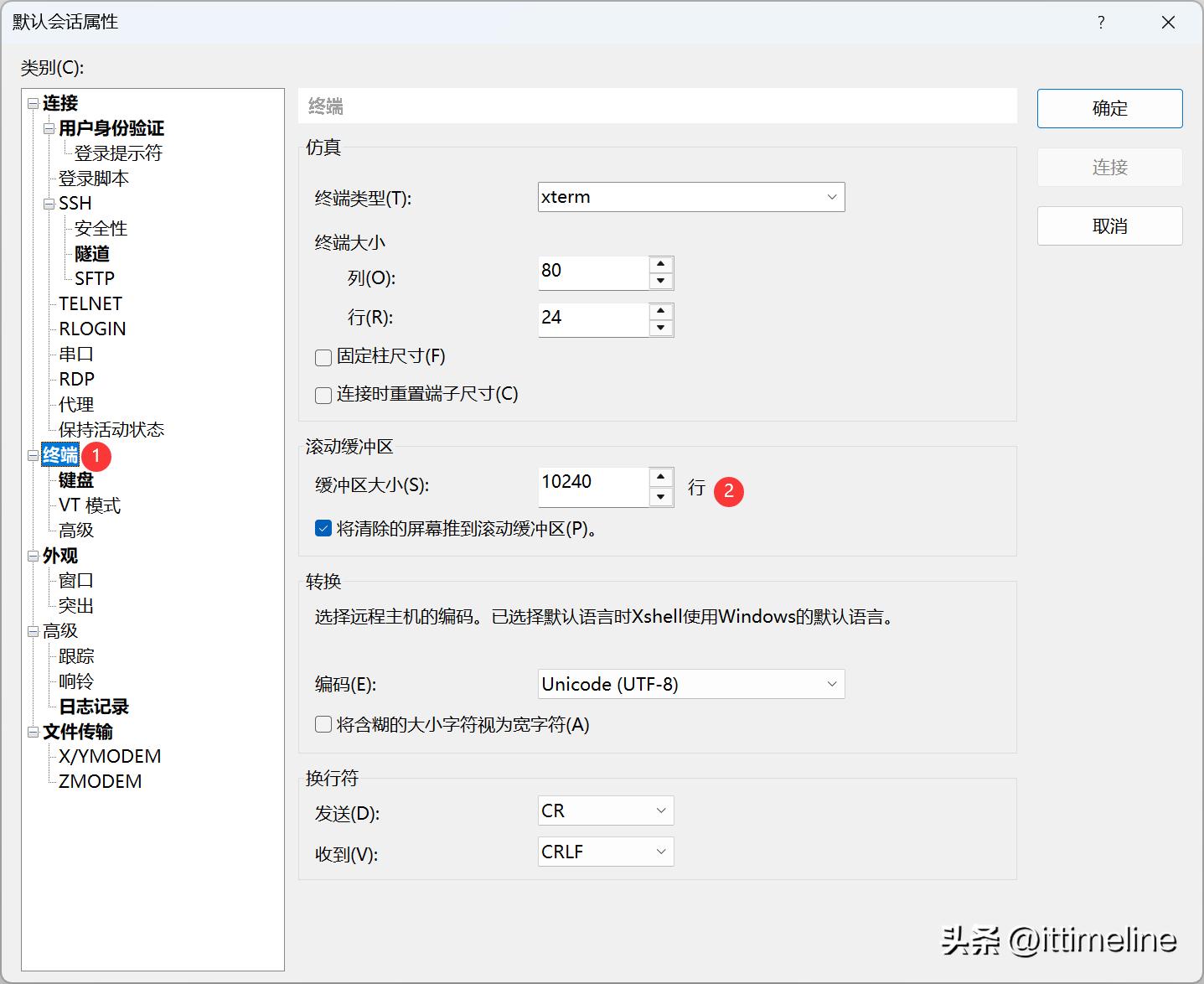Collapse the 外观 tree node
The height and width of the screenshot is (984, 1204).
tap(33, 556)
